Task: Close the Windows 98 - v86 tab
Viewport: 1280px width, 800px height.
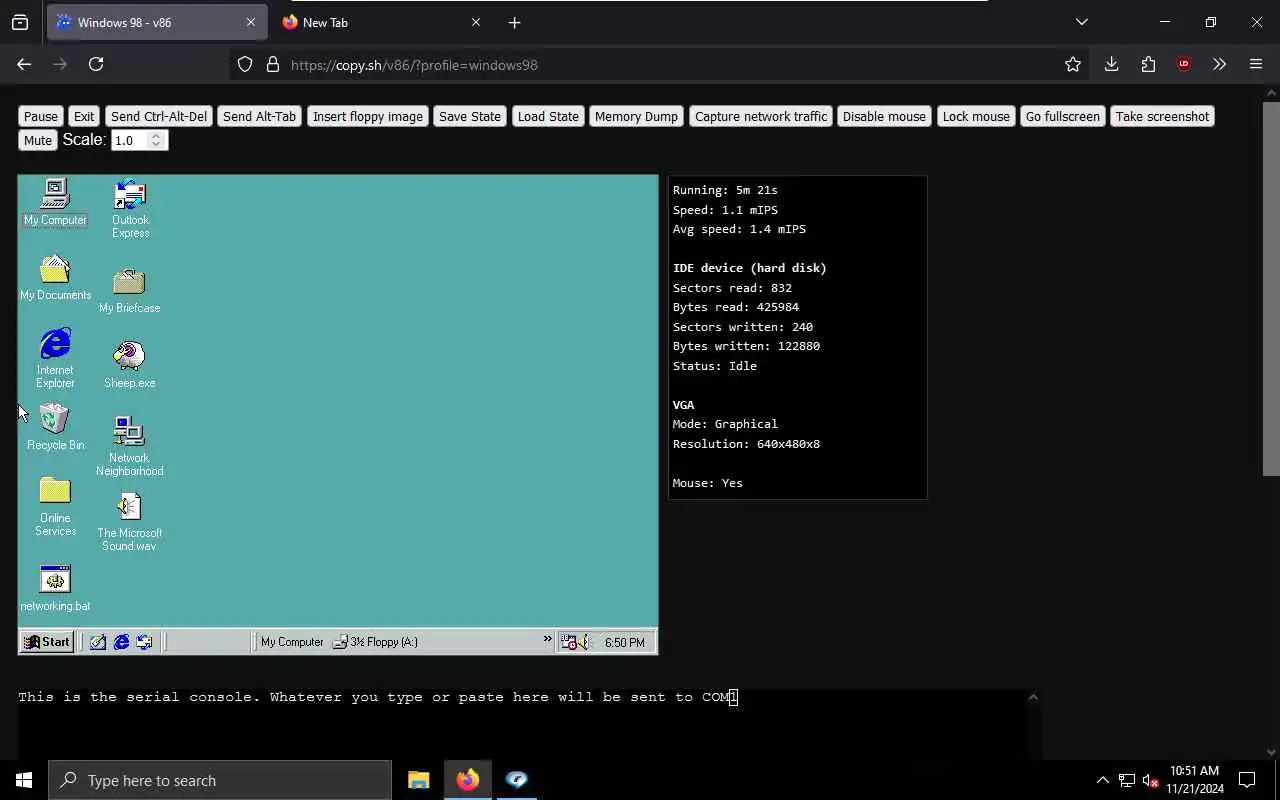Action: pos(250,22)
